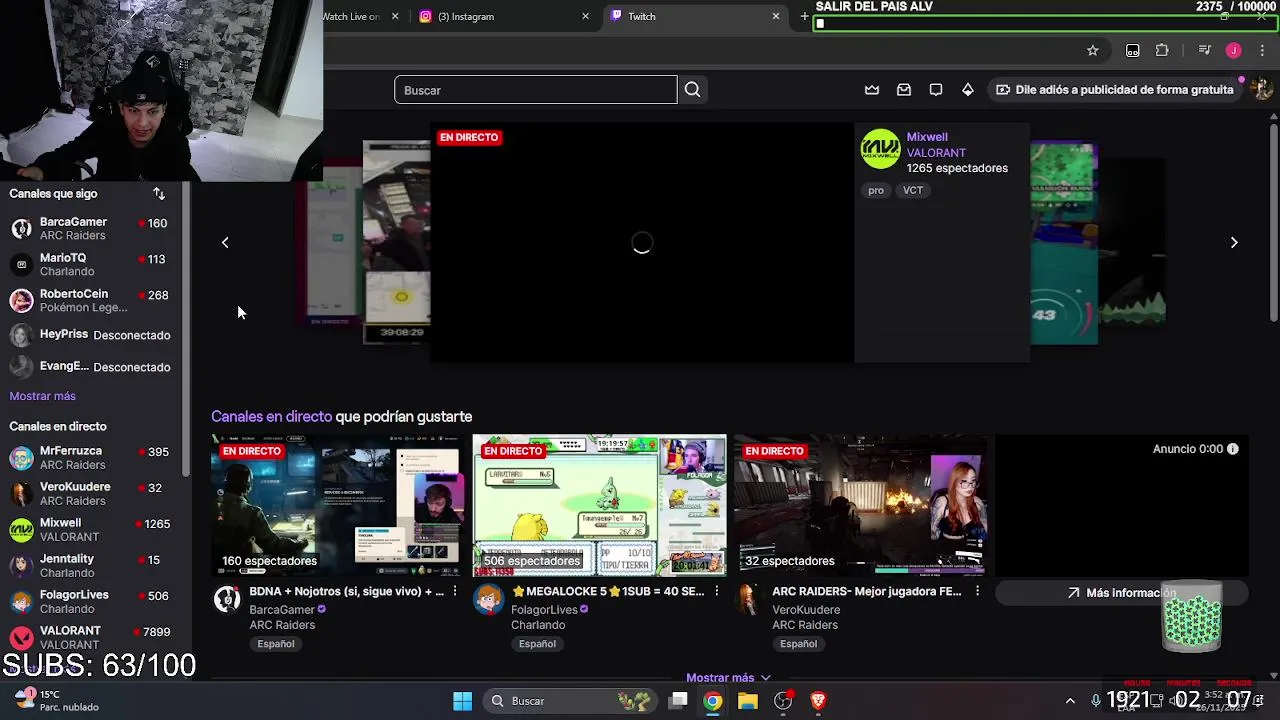Open MarioTQ in followed channels sidebar
Screen dimensions: 1280x720
click(x=90, y=264)
